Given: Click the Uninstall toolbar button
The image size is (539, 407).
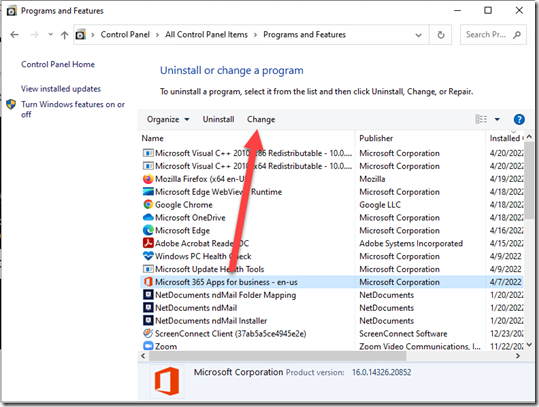Looking at the screenshot, I should coord(218,119).
